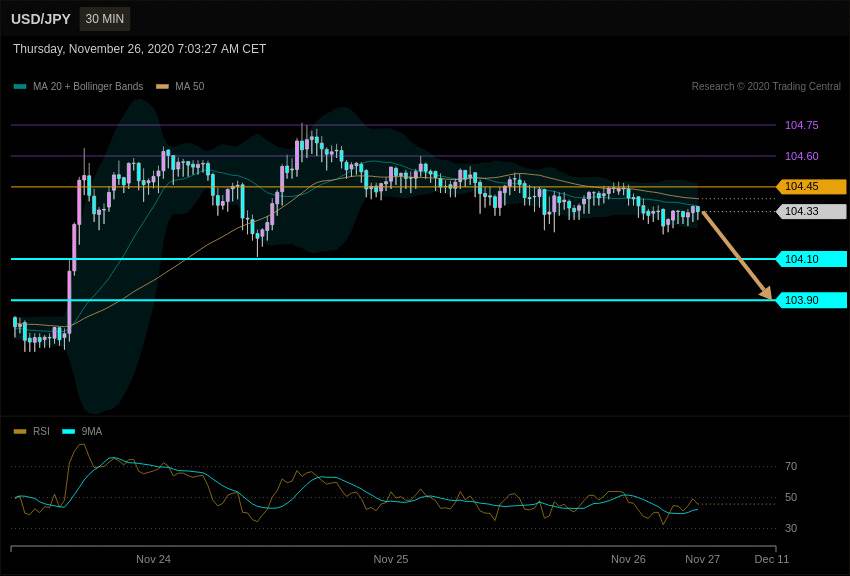Viewport: 850px width, 576px height.
Task: Click the RSI 50 level label
Action: [x=791, y=497]
